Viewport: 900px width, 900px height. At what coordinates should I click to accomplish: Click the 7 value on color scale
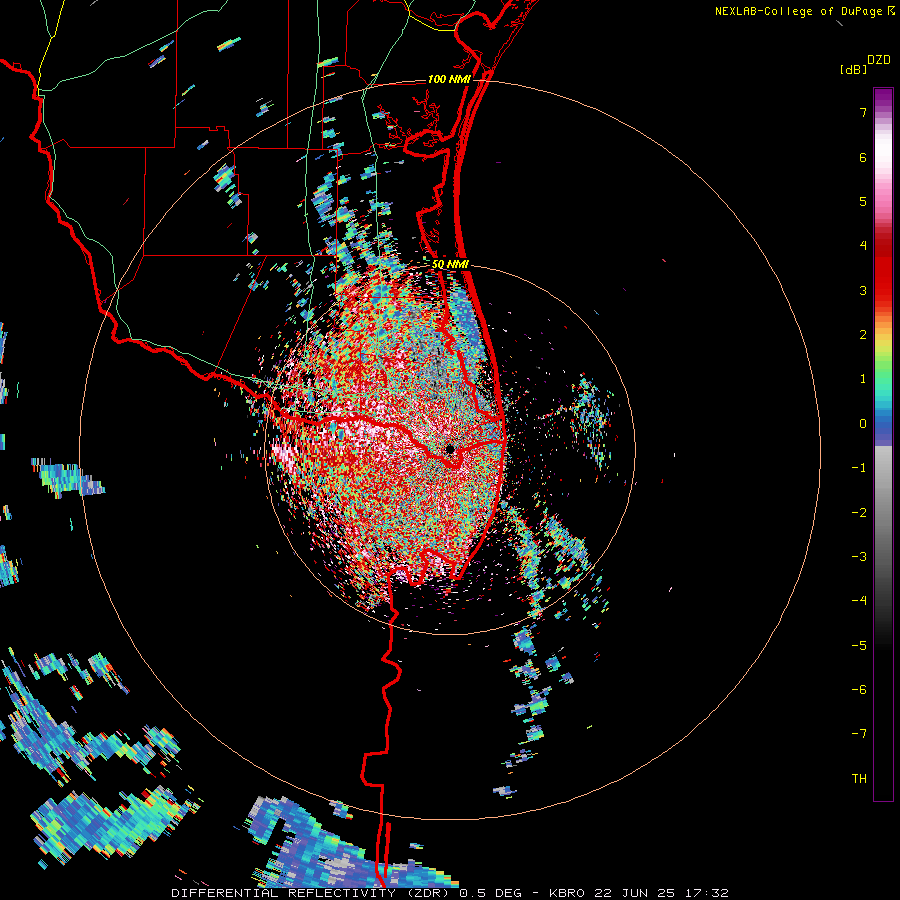pyautogui.click(x=863, y=112)
